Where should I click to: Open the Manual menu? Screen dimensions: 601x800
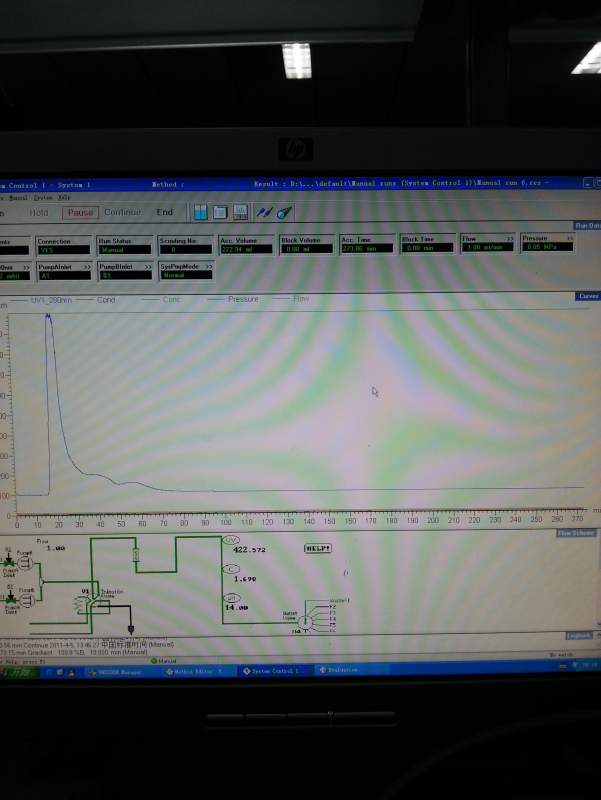(18, 197)
